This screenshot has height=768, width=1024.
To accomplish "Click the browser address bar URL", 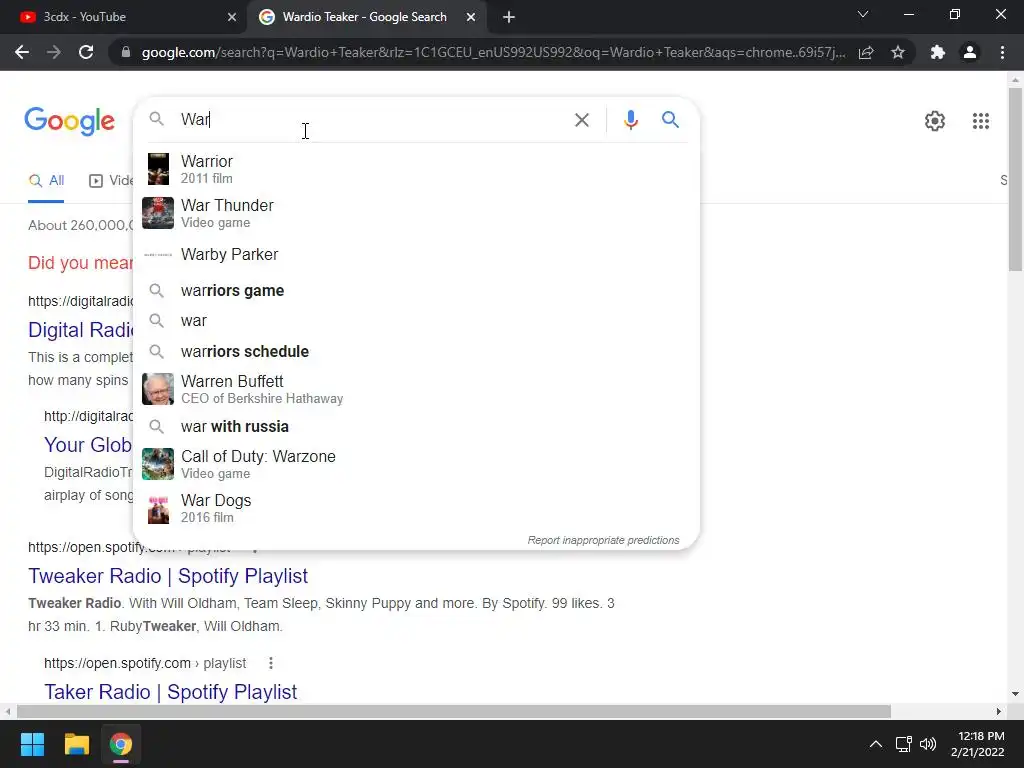I will [493, 52].
